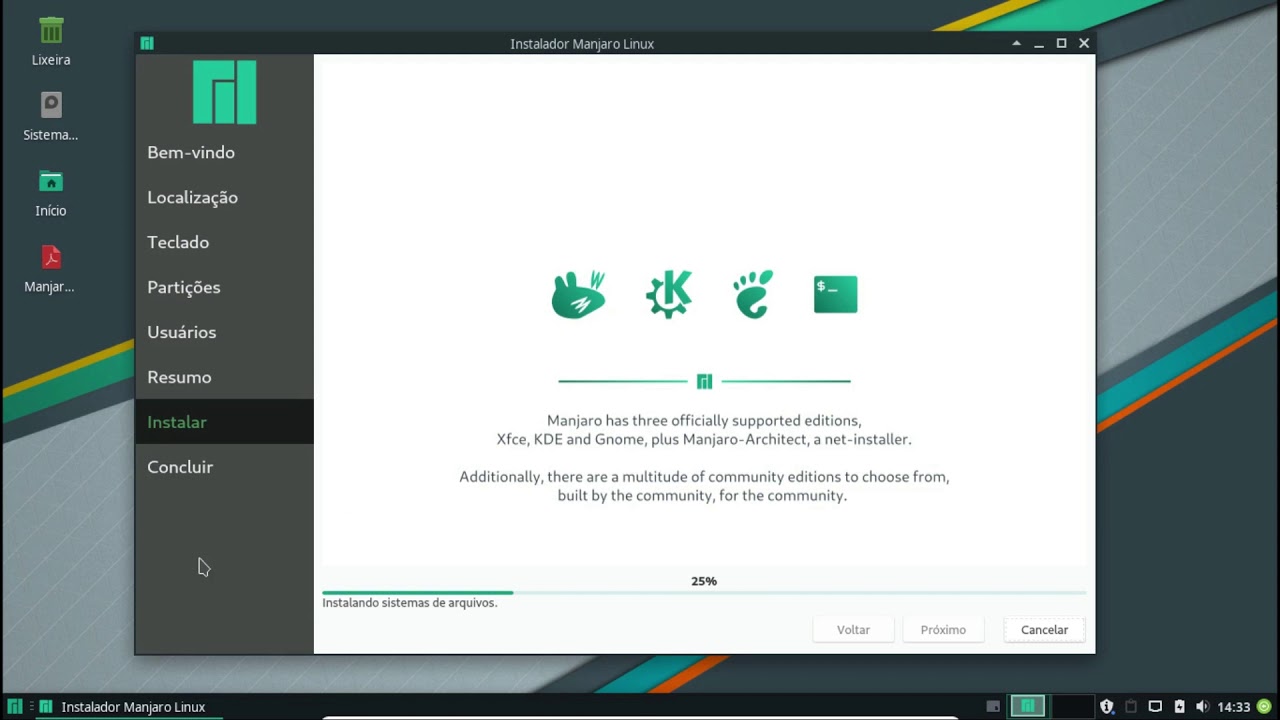Viewport: 1280px width, 720px height.
Task: Select Concluir step in sidebar
Action: (224, 467)
